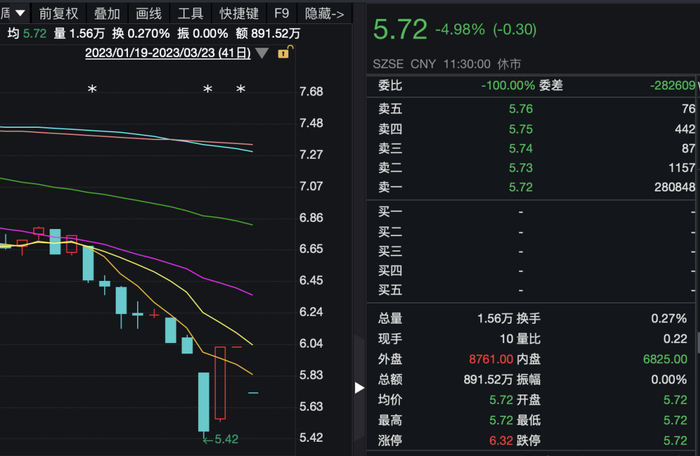Click the 快捷键 shortcuts button

coord(239,14)
